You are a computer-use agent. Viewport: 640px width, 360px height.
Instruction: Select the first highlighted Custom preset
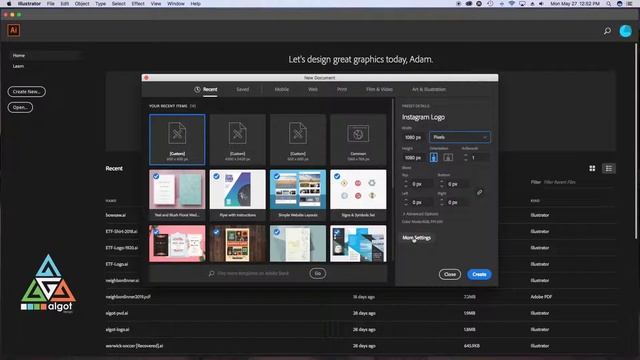tap(177, 140)
